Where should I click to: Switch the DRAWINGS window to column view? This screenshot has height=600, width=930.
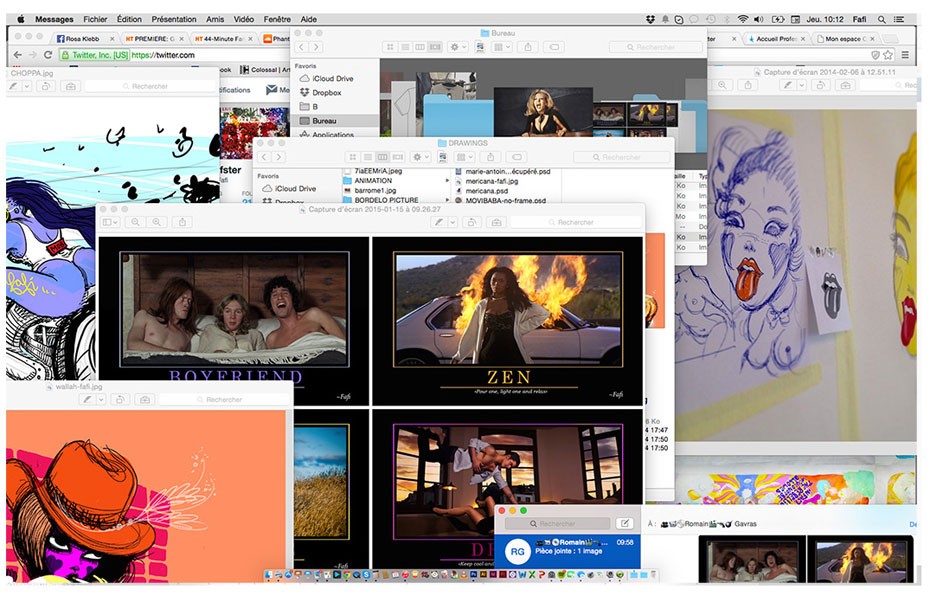(382, 157)
